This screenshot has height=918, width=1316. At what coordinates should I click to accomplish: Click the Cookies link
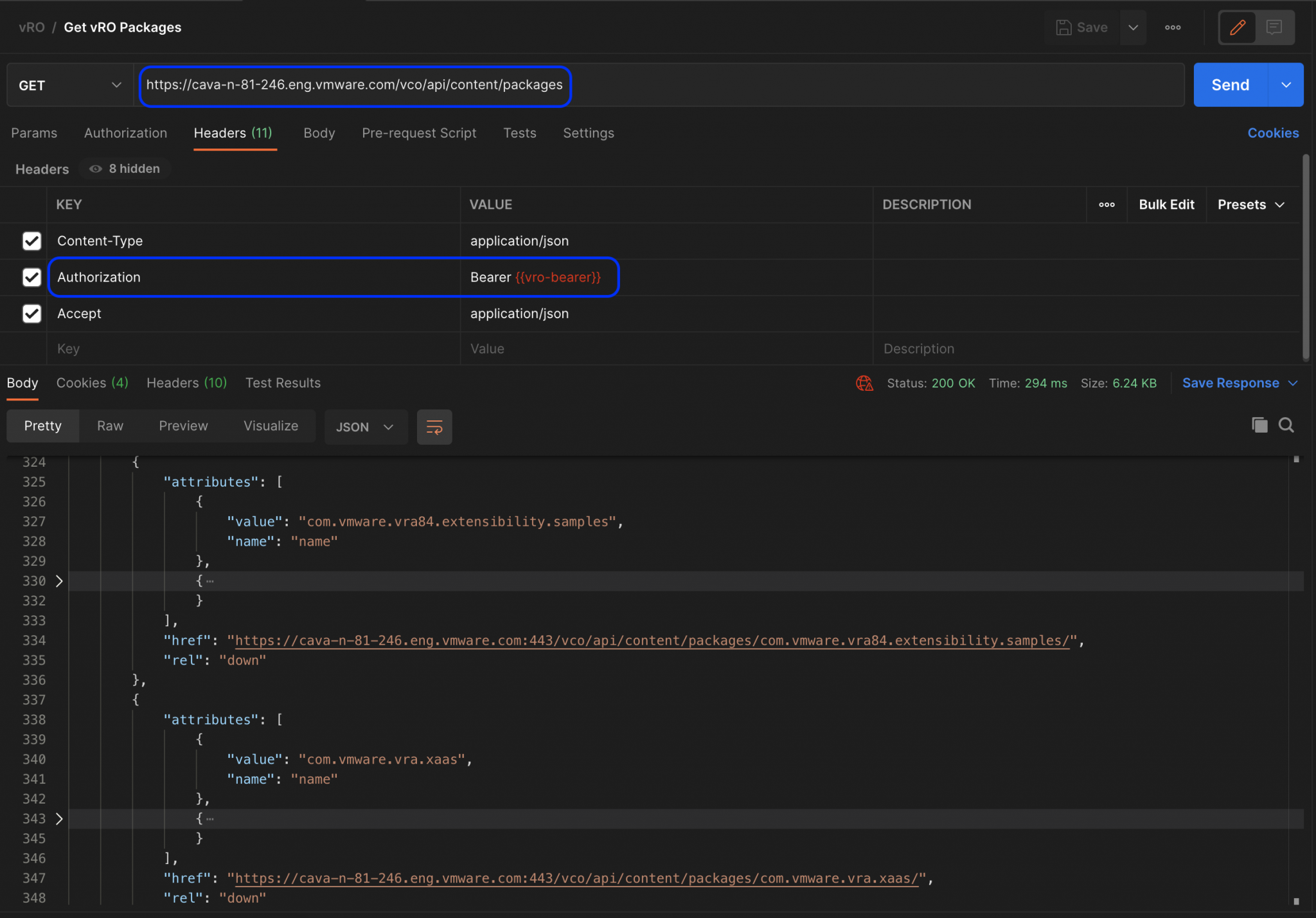click(1273, 133)
